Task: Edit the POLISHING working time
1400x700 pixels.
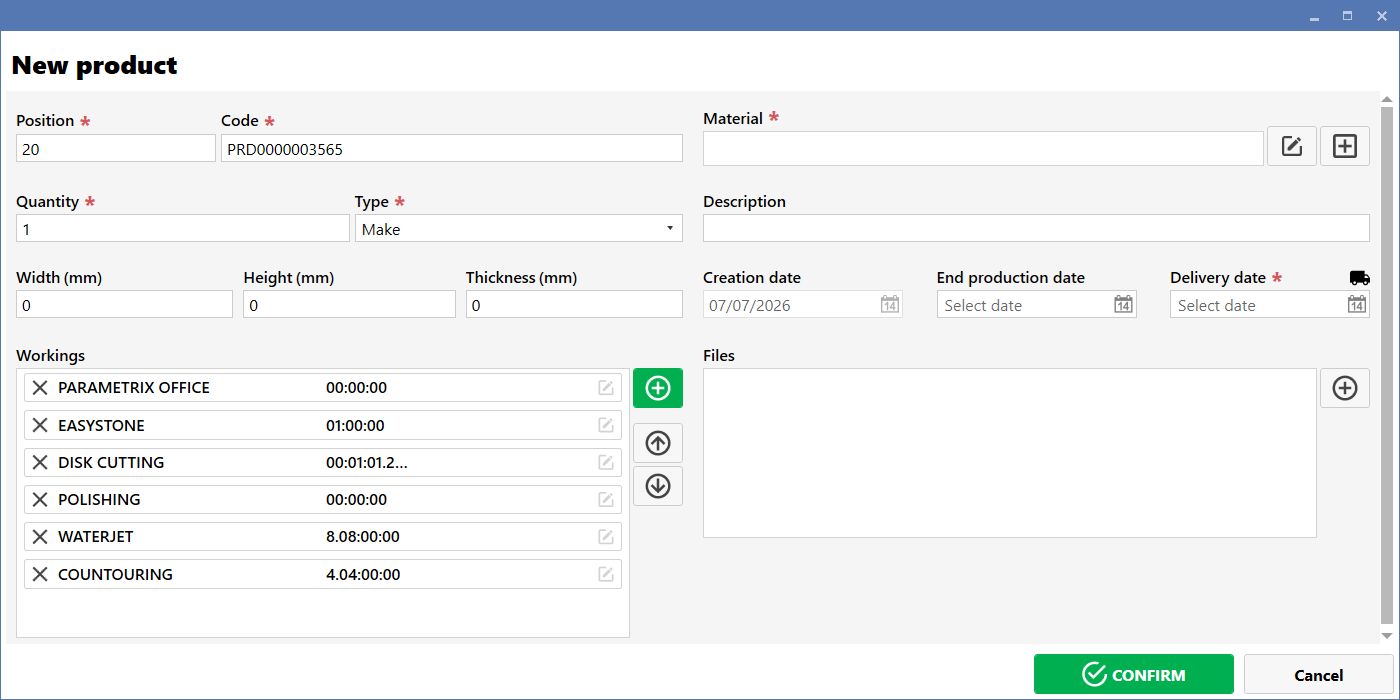Action: point(606,499)
